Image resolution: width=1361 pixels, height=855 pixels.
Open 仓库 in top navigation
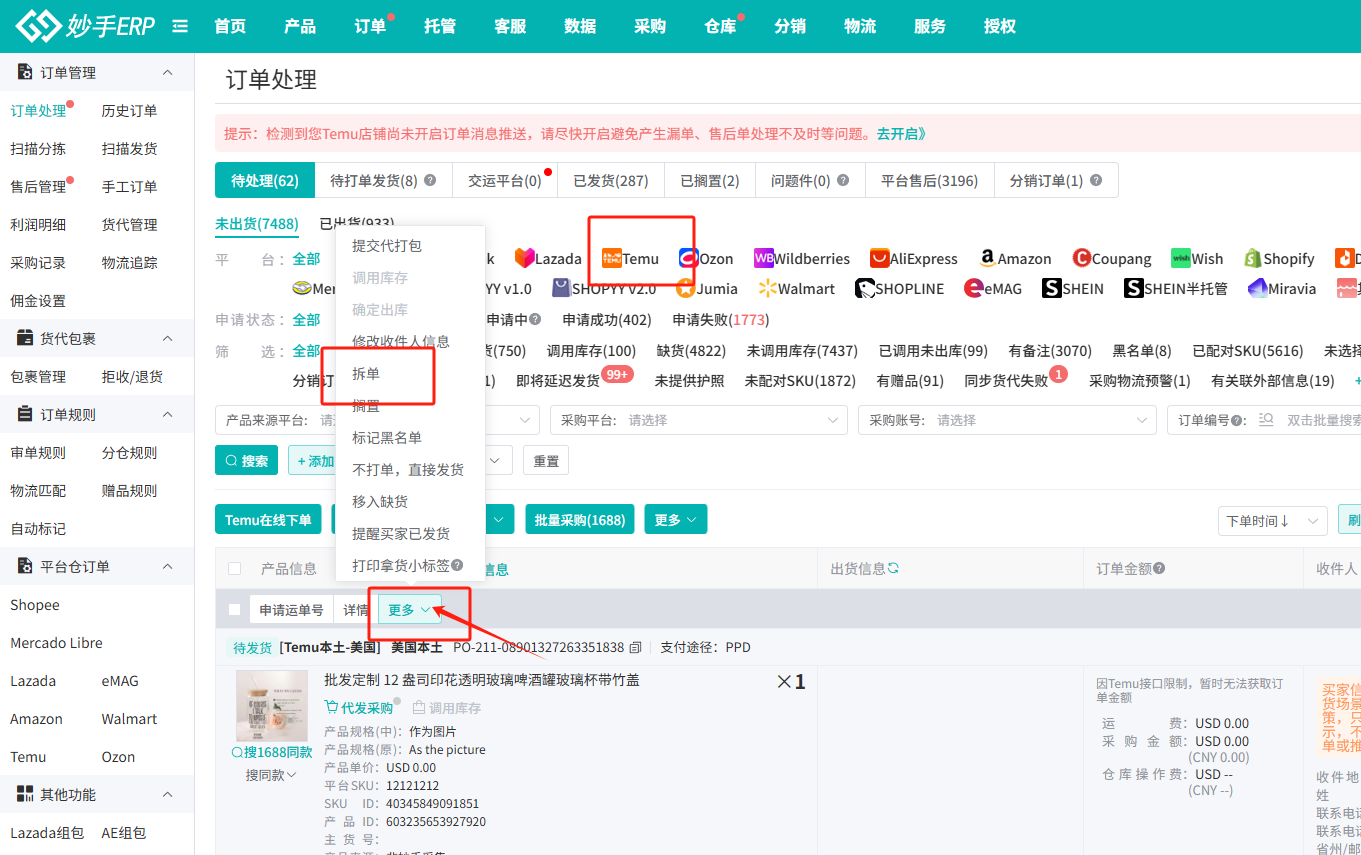720,26
